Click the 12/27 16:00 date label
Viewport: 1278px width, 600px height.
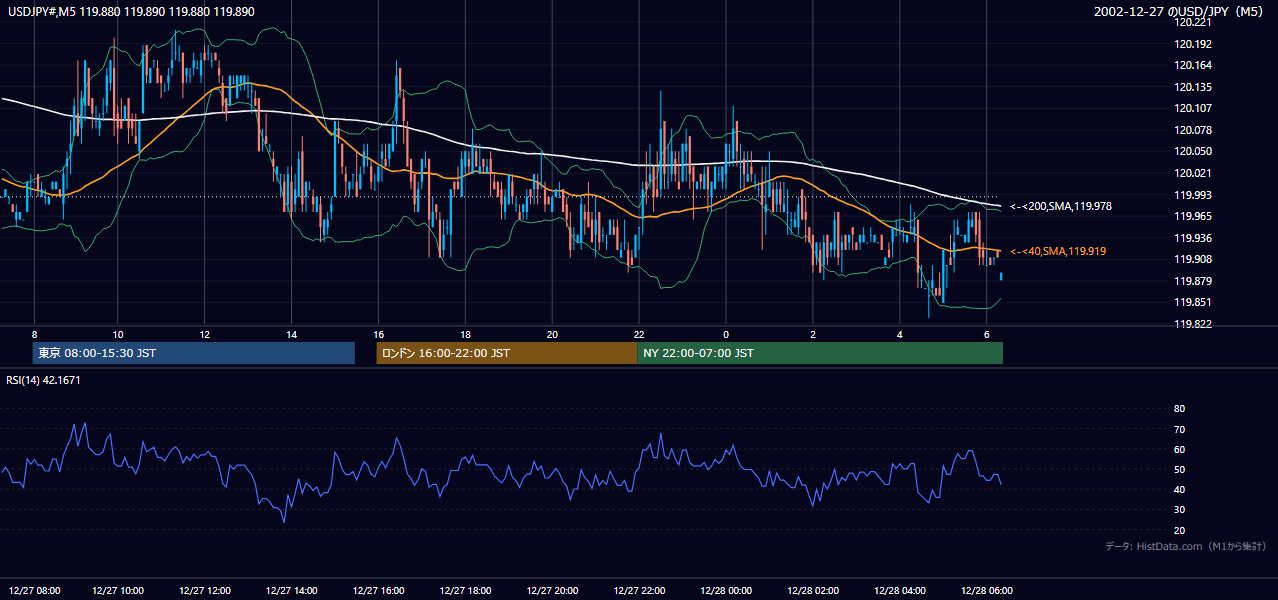(379, 590)
